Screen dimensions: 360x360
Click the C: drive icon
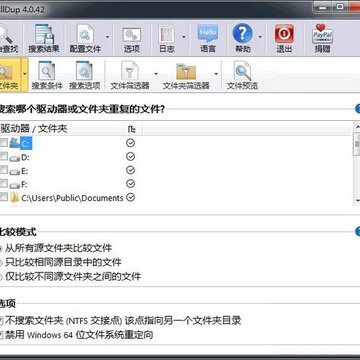[x=15, y=143]
